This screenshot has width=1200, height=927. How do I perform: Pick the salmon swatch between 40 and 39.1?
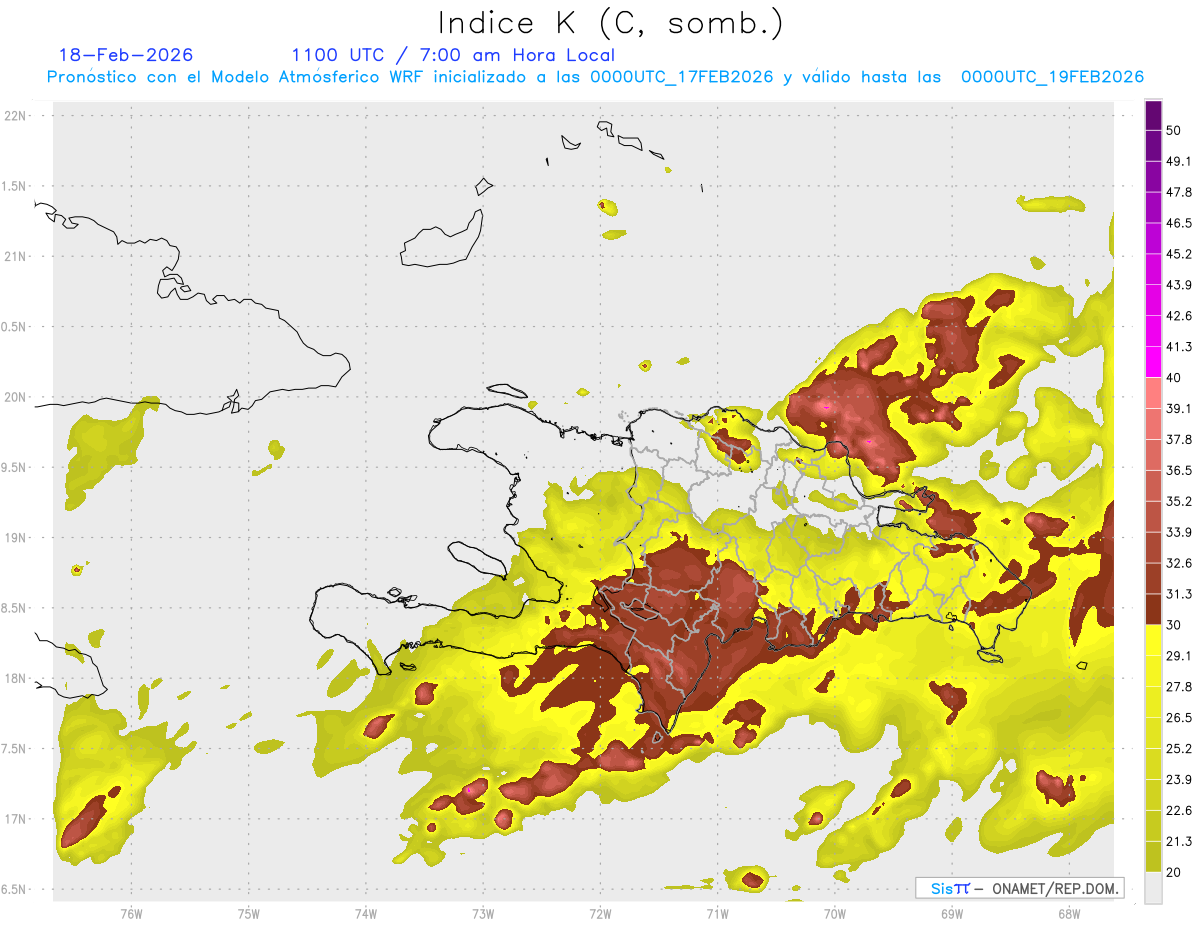[1153, 393]
